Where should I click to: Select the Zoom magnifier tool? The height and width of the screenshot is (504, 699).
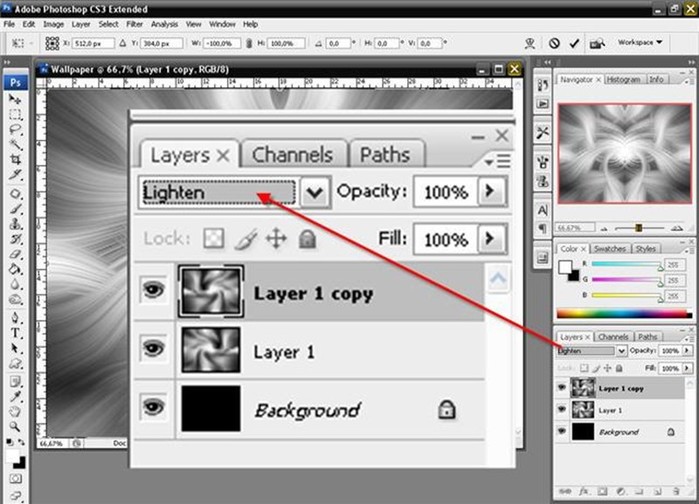[15, 426]
